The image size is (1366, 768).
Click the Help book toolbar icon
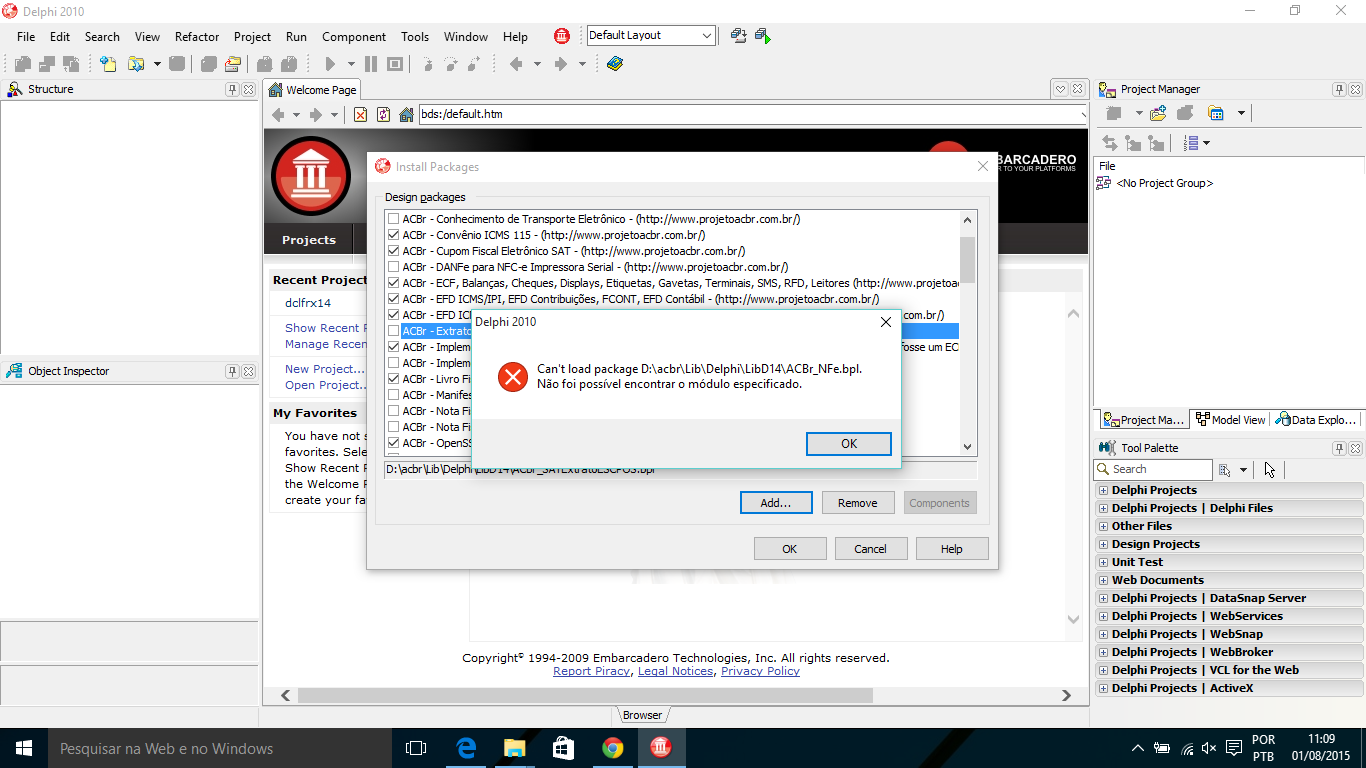614,64
